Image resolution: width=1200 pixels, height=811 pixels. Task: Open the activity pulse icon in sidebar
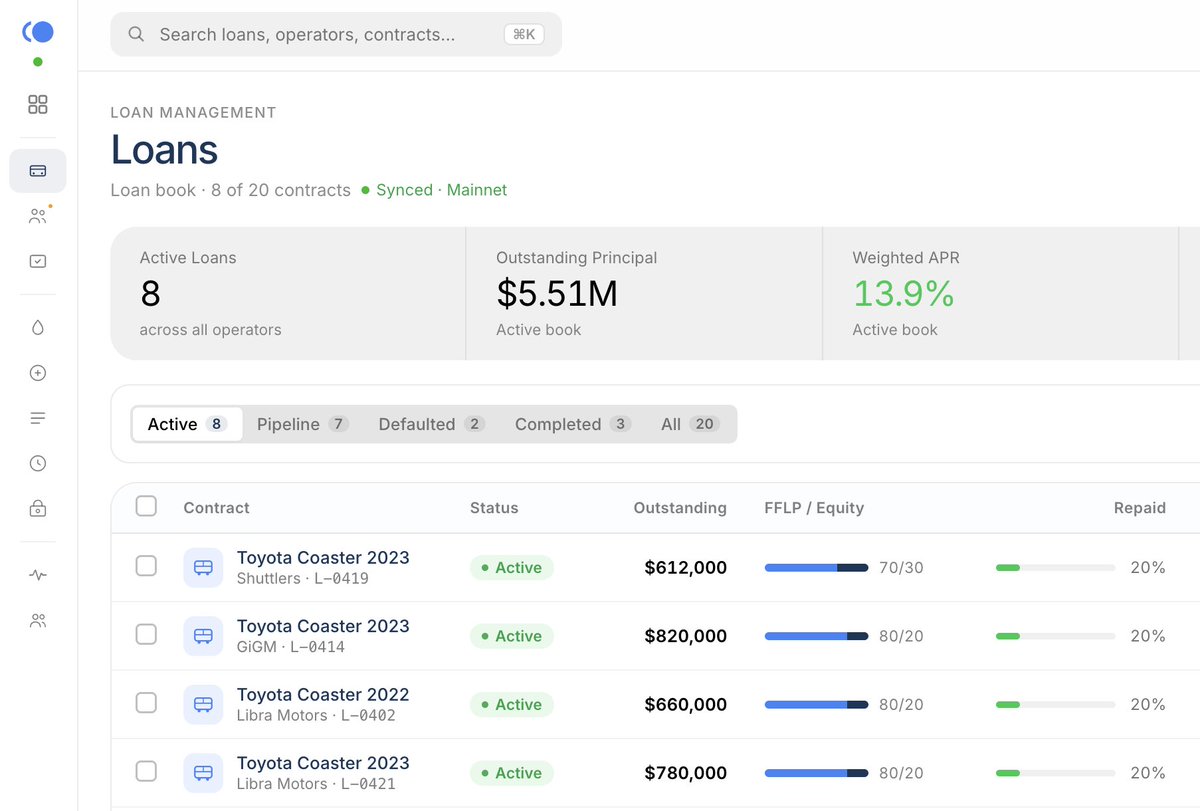point(38,575)
